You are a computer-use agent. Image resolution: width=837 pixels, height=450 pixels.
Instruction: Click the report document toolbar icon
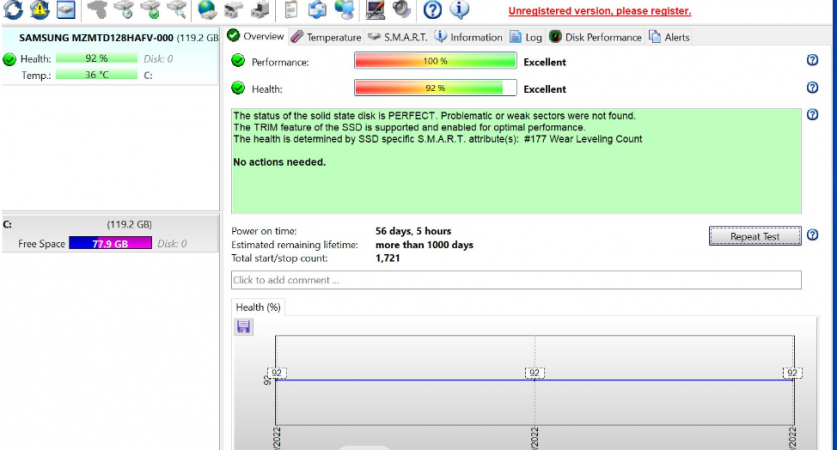291,10
